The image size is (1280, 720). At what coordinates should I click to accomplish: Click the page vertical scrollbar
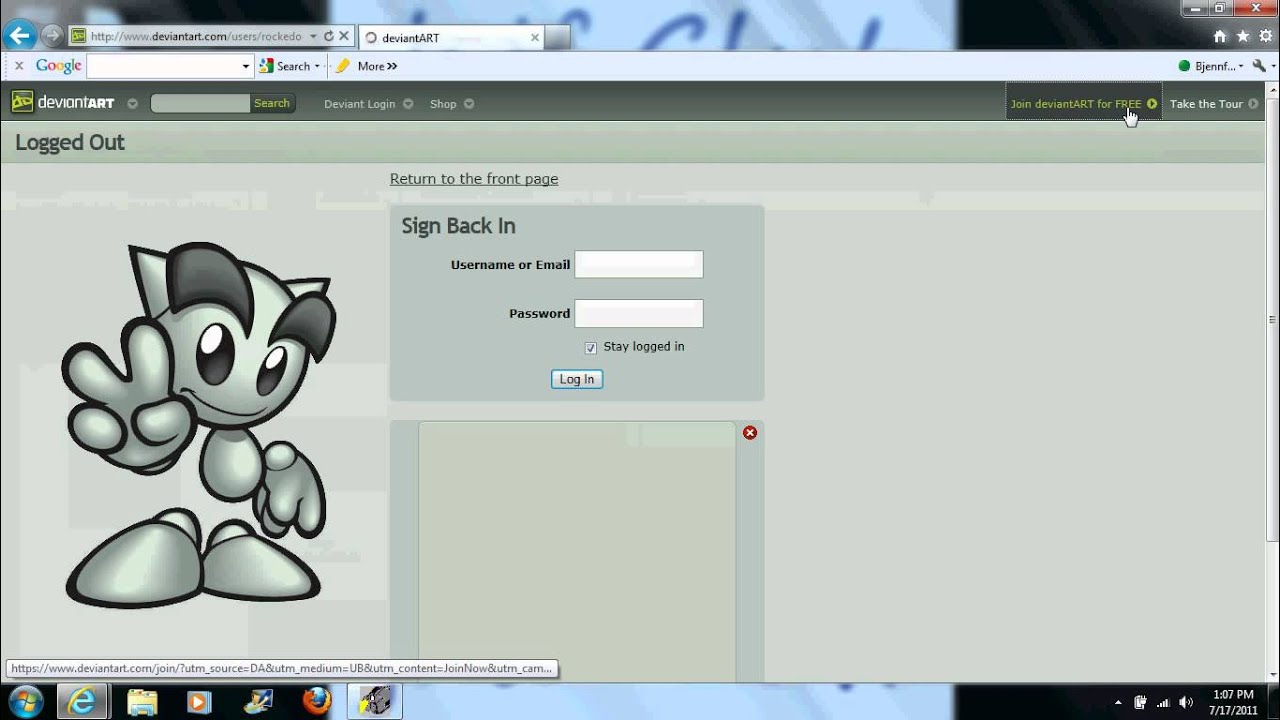pos(1272,320)
